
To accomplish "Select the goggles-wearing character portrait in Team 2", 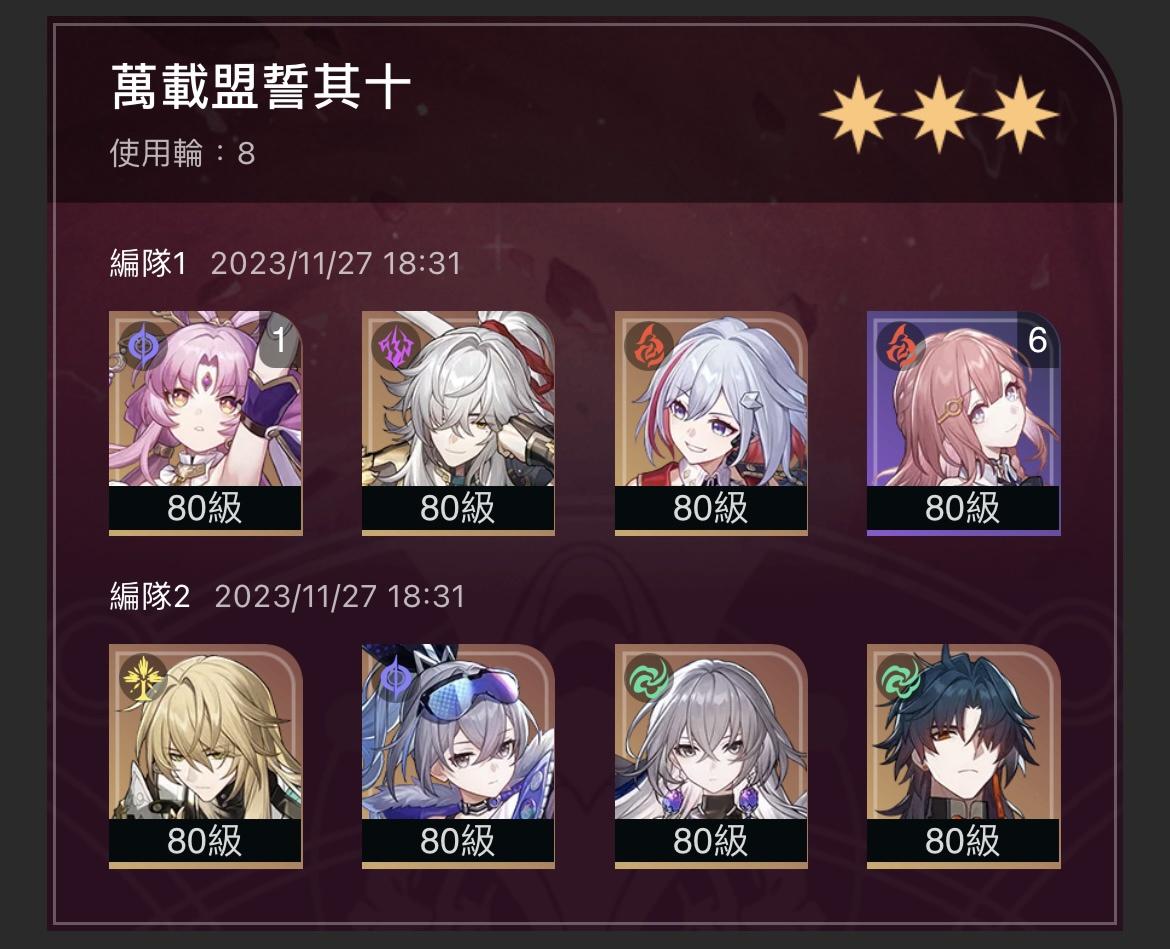I will (458, 756).
